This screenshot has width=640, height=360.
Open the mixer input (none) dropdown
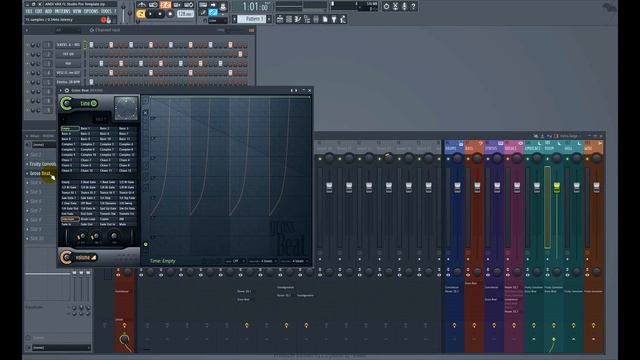click(x=44, y=145)
